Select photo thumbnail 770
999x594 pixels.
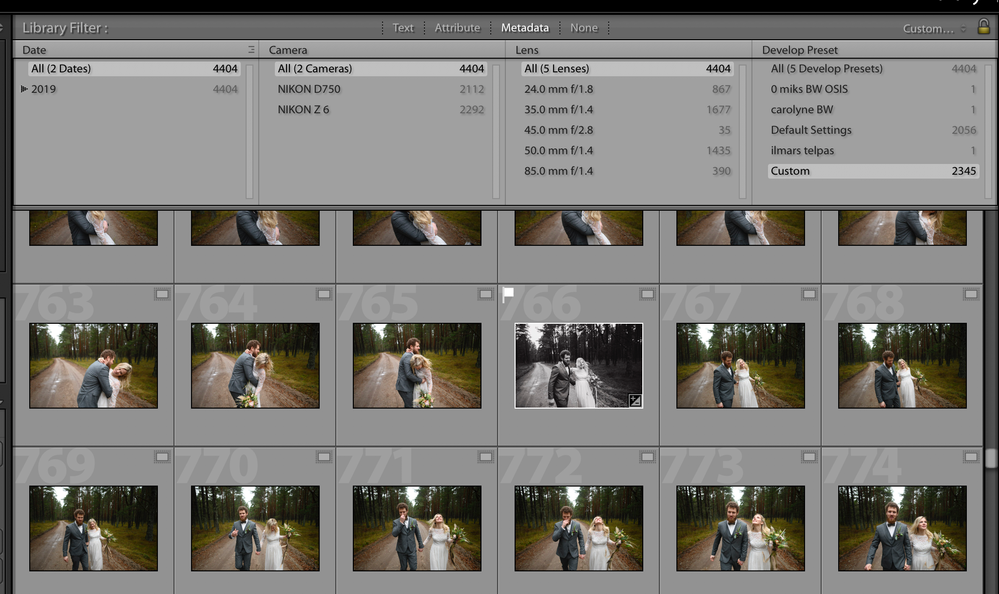coord(255,528)
